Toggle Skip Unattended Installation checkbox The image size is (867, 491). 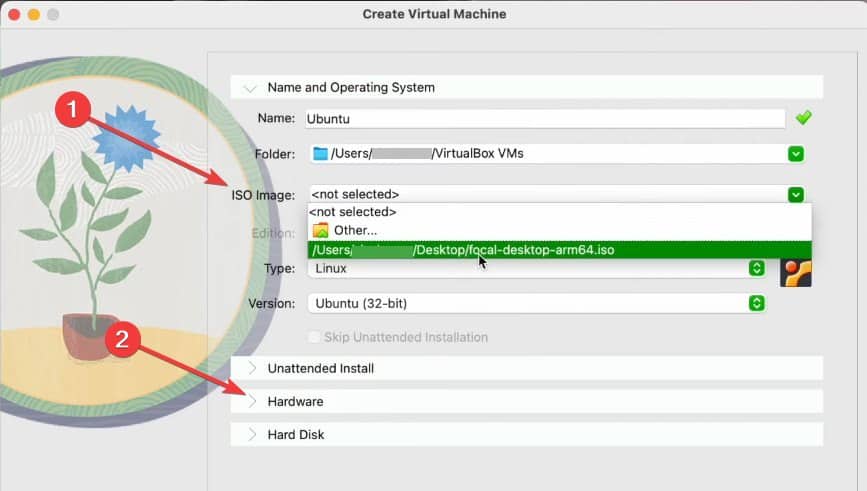[x=314, y=337]
